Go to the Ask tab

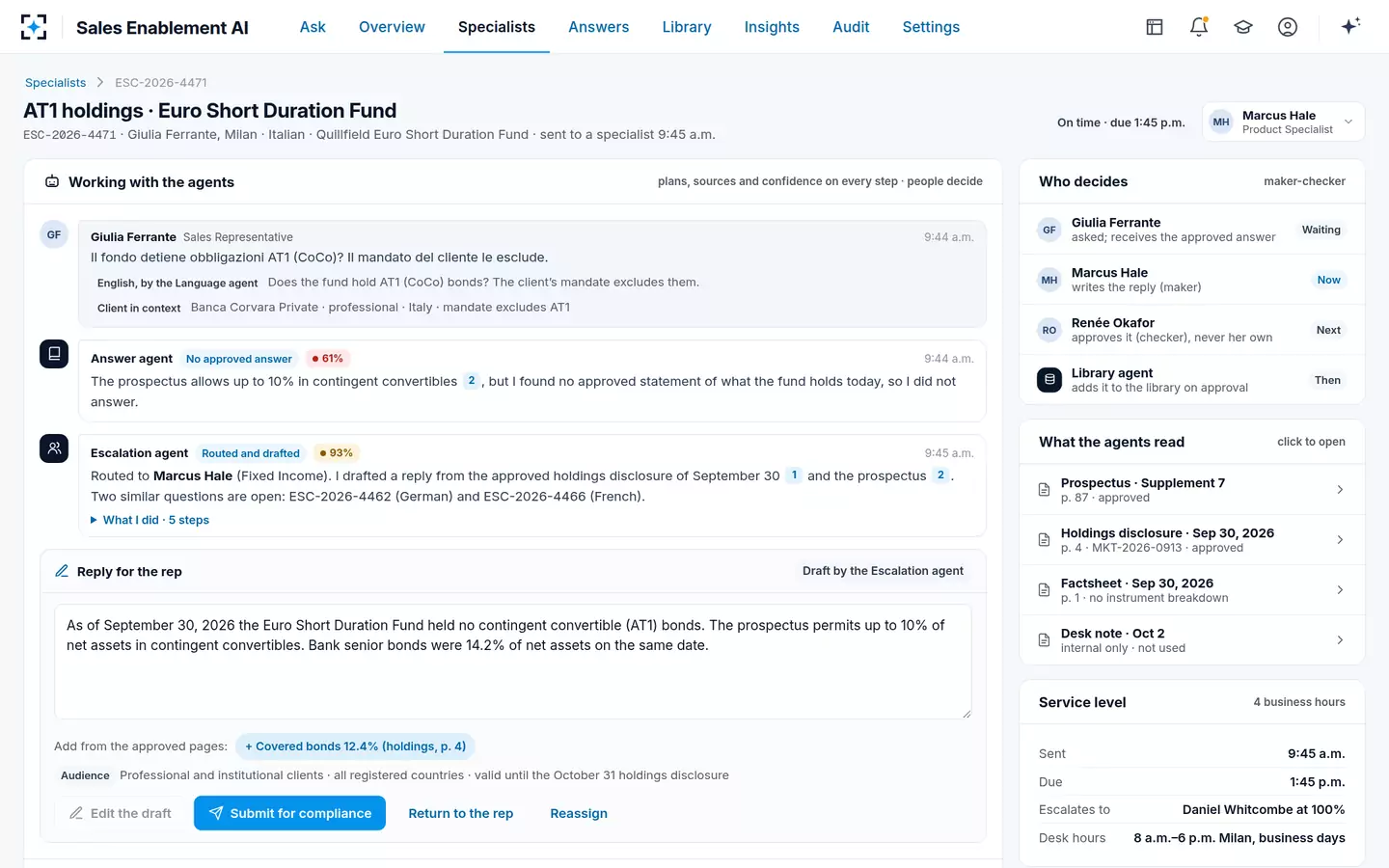[313, 27]
